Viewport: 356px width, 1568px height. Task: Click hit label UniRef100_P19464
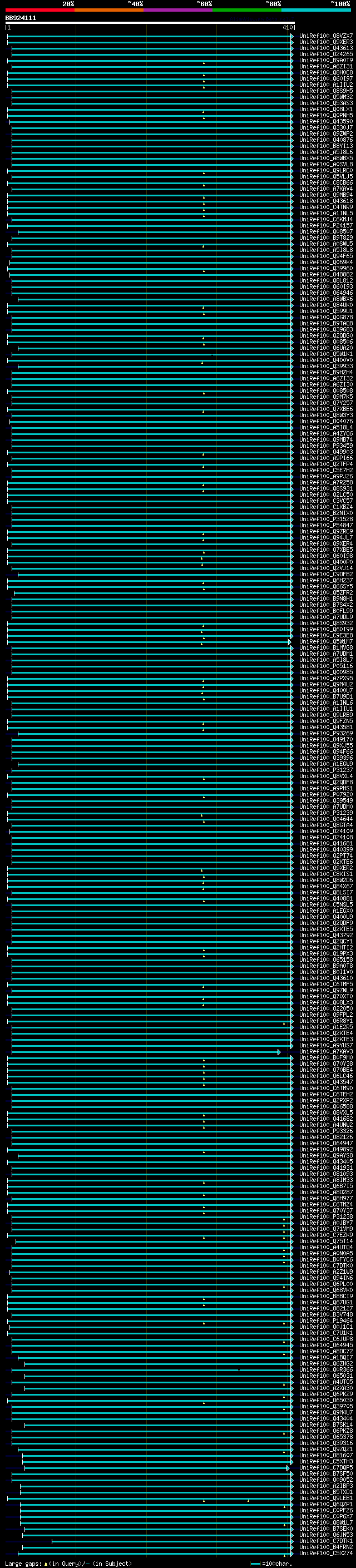tap(326, 1320)
